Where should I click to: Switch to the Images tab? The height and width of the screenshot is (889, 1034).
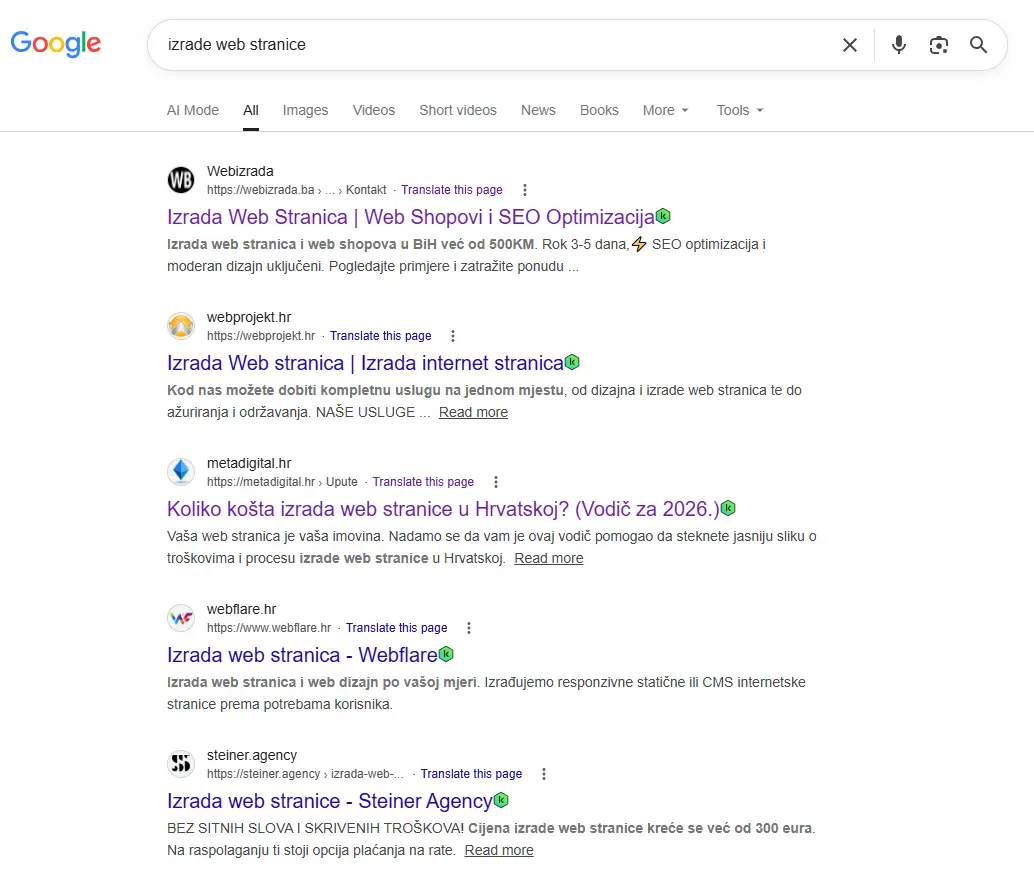coord(305,110)
